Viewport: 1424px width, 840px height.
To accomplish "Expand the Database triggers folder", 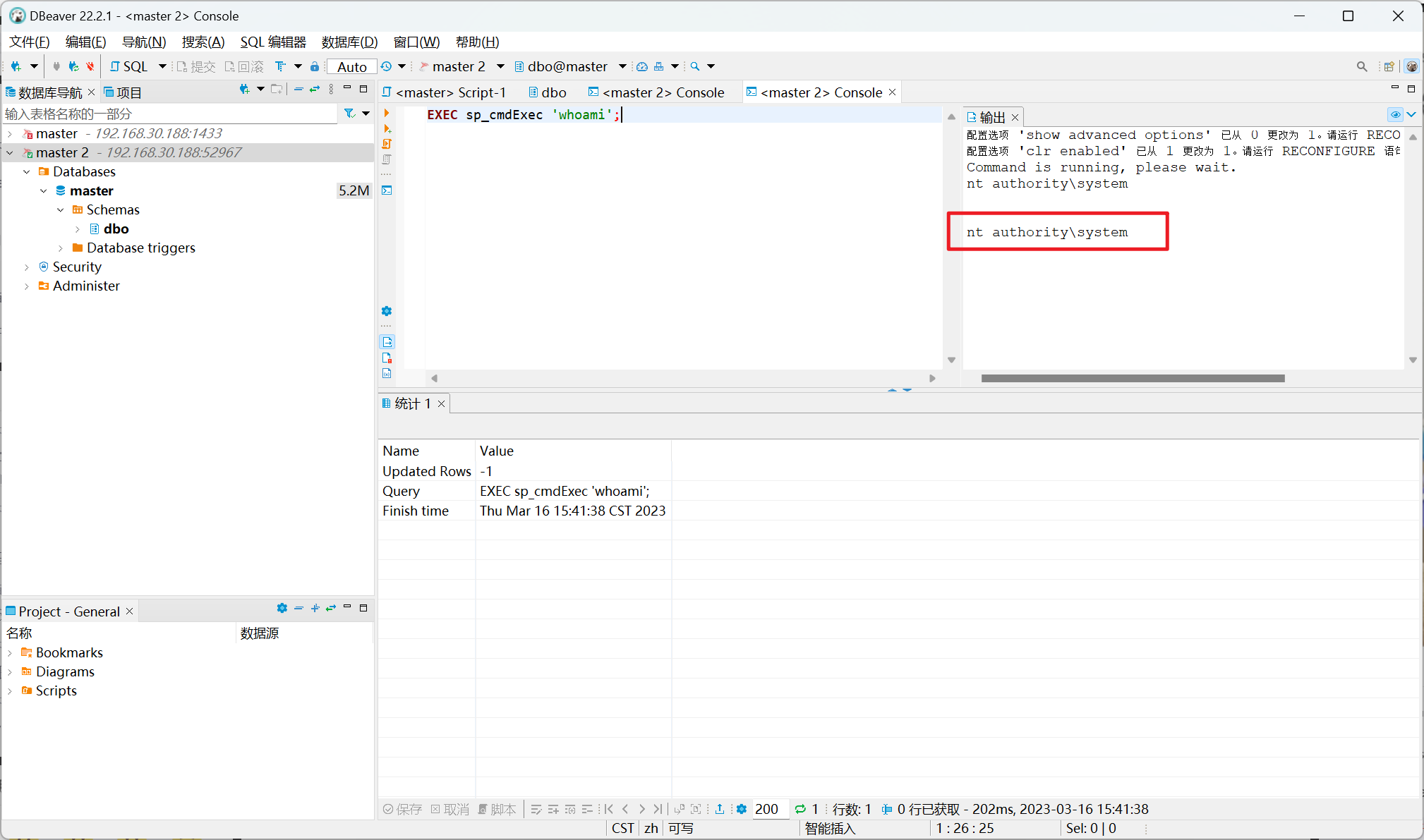I will tap(61, 248).
